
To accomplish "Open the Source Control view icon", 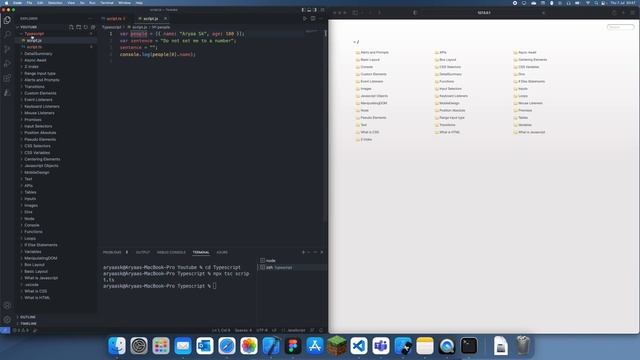I will (7, 49).
